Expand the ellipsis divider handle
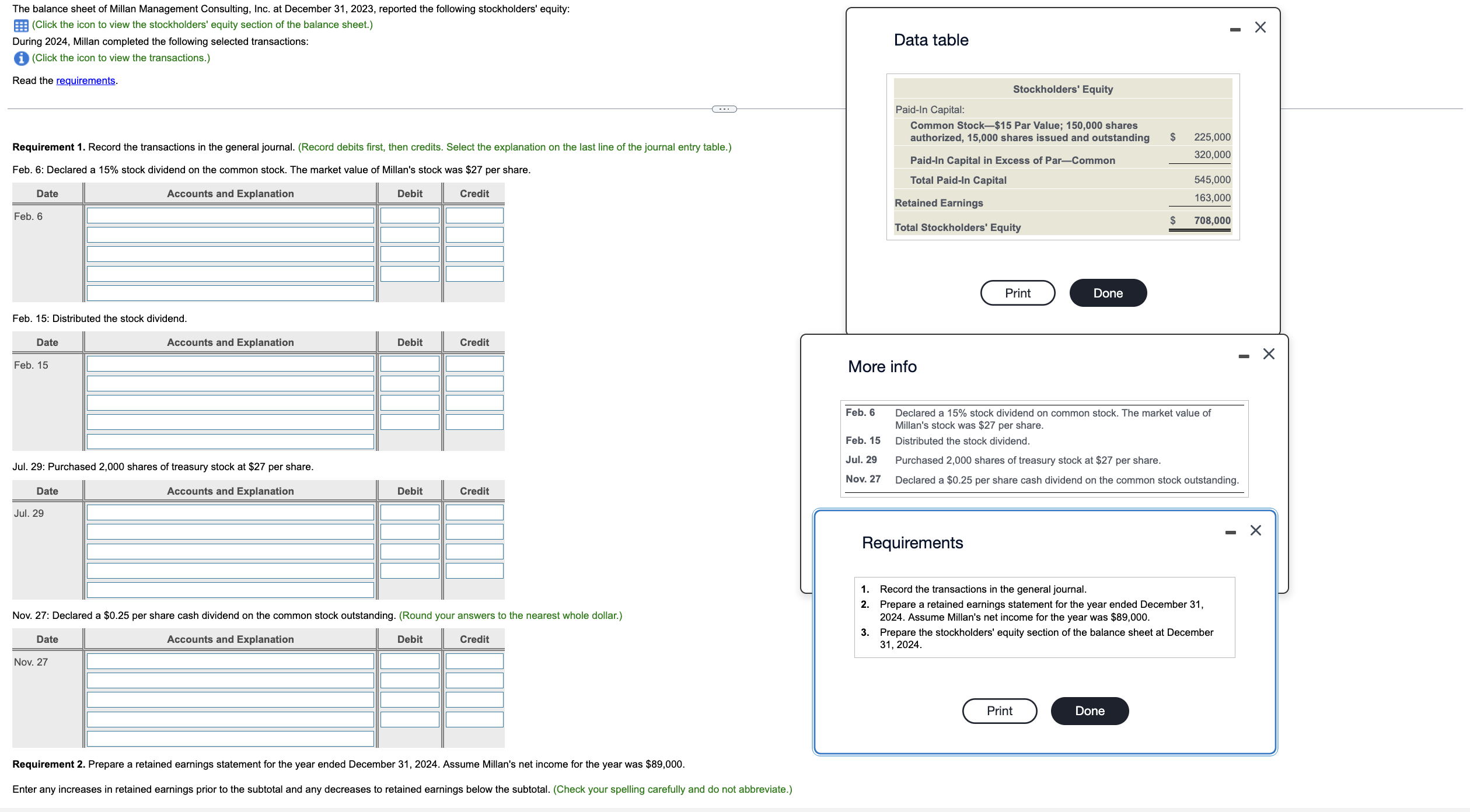This screenshot has width=1470, height=812. 724,109
